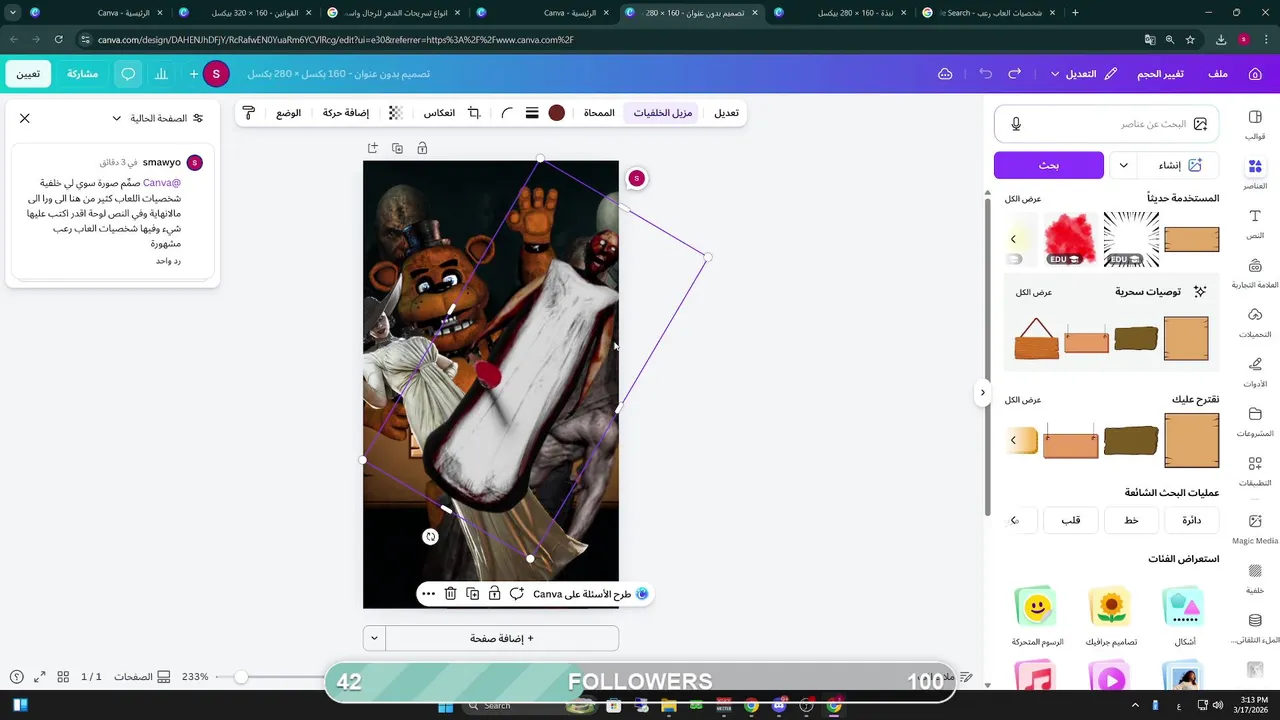Click the Share (مشاركة) button
The image size is (1280, 720).
82,74
